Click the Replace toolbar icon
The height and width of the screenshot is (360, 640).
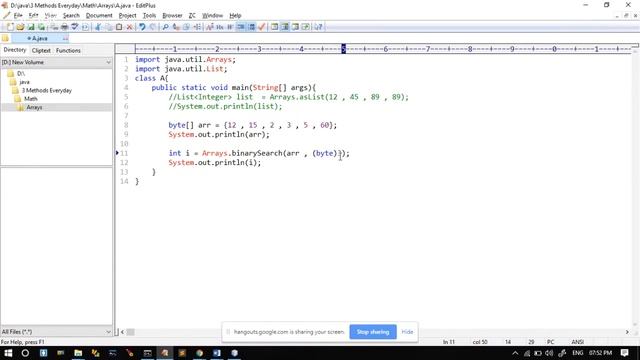coord(176,27)
